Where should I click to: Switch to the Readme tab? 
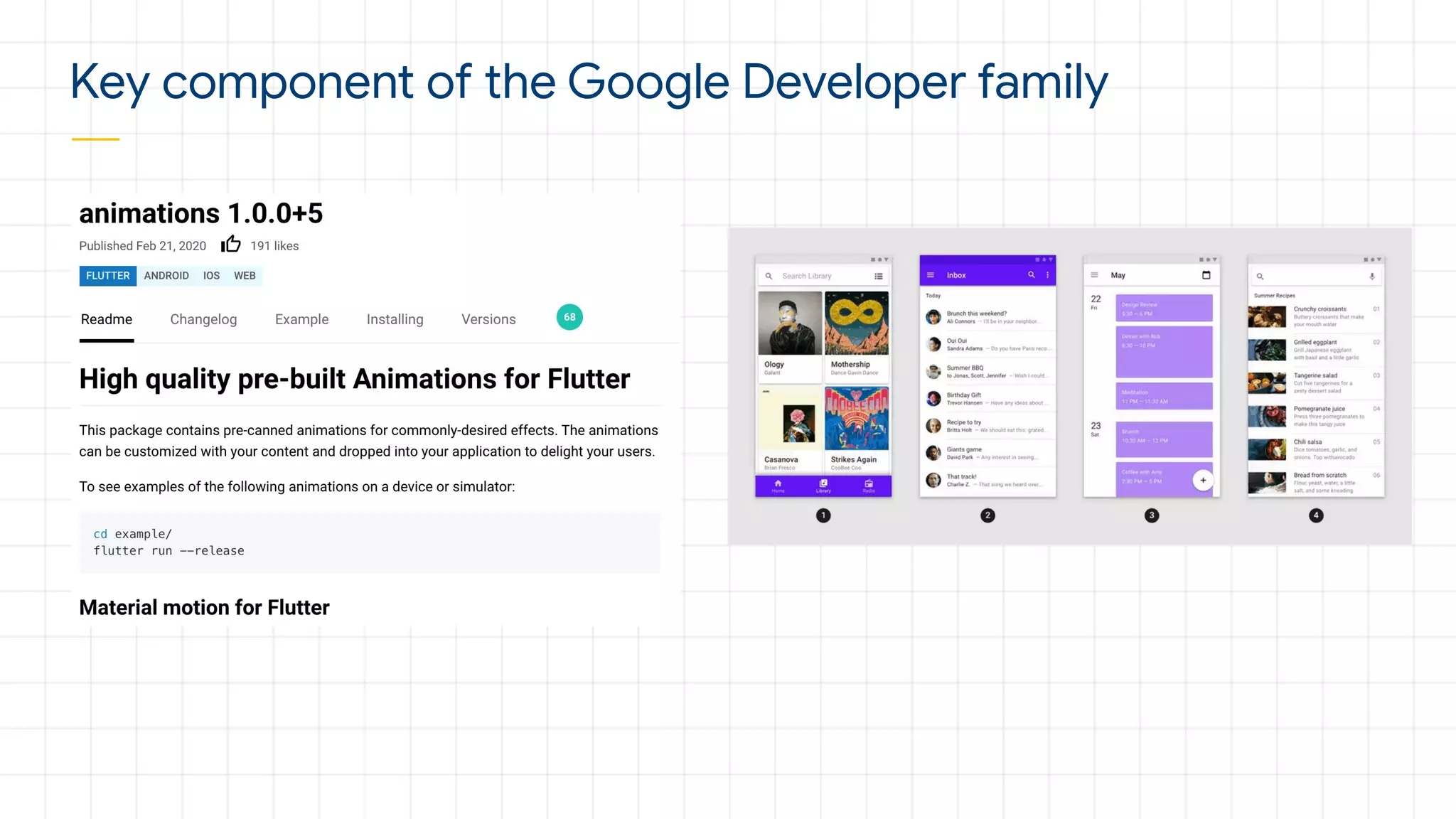(107, 319)
